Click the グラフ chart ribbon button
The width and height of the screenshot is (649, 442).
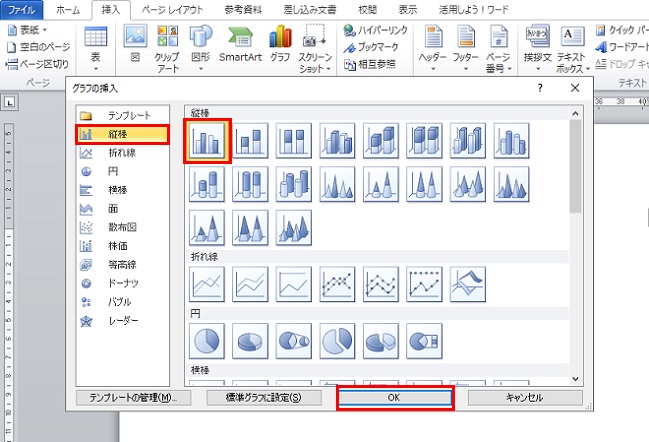tap(280, 43)
